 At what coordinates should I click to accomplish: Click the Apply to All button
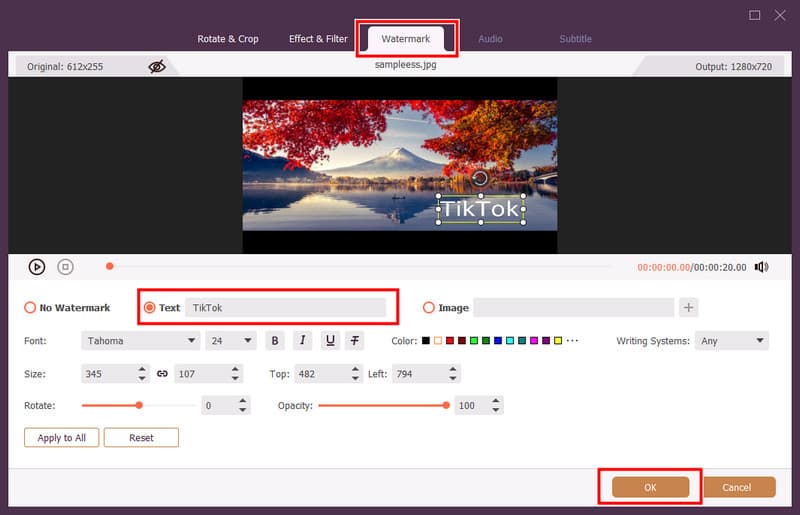point(61,438)
